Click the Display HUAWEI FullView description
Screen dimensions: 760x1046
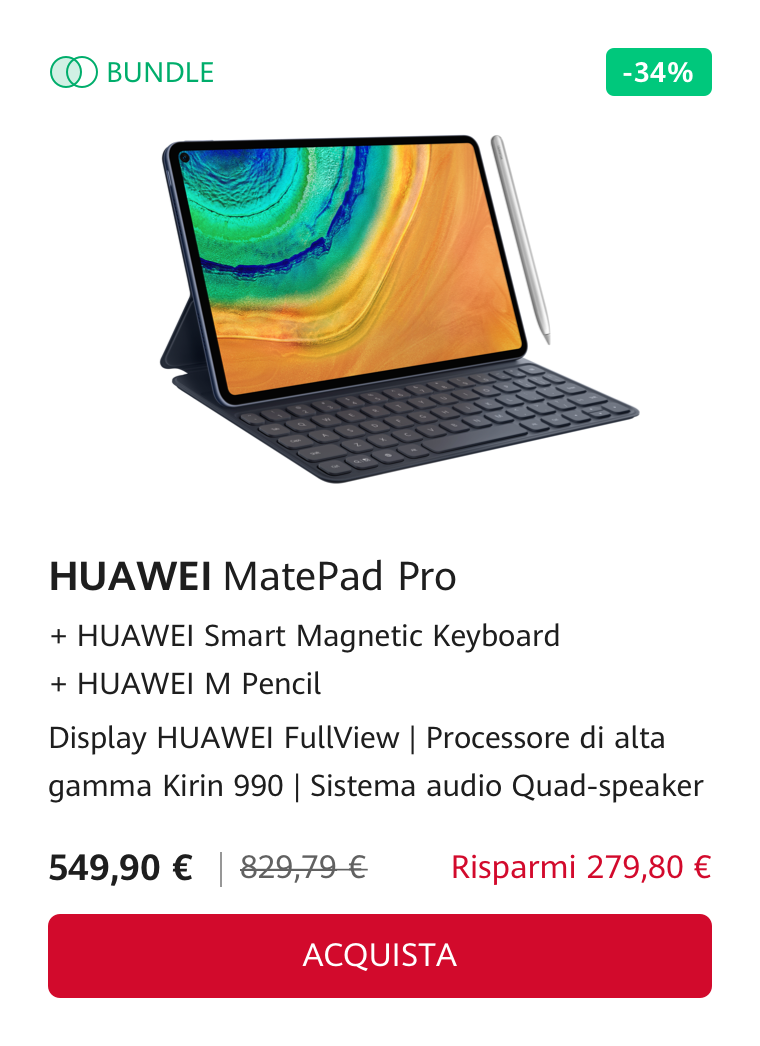point(224,738)
